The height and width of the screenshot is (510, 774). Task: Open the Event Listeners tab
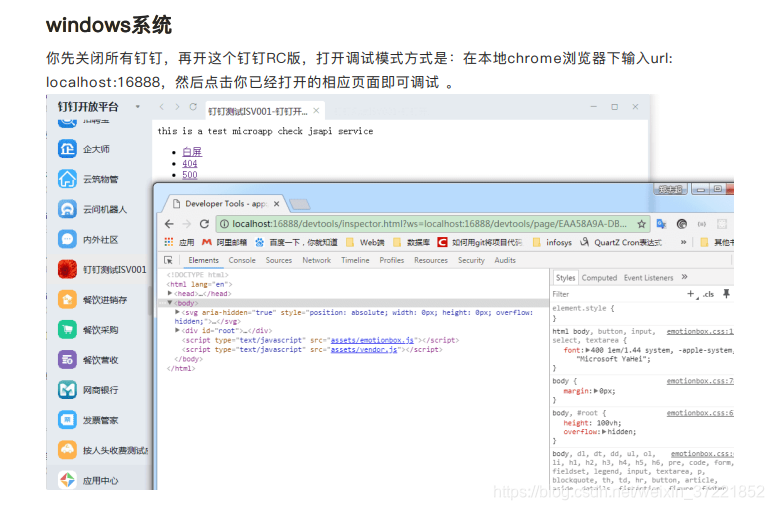pos(648,278)
